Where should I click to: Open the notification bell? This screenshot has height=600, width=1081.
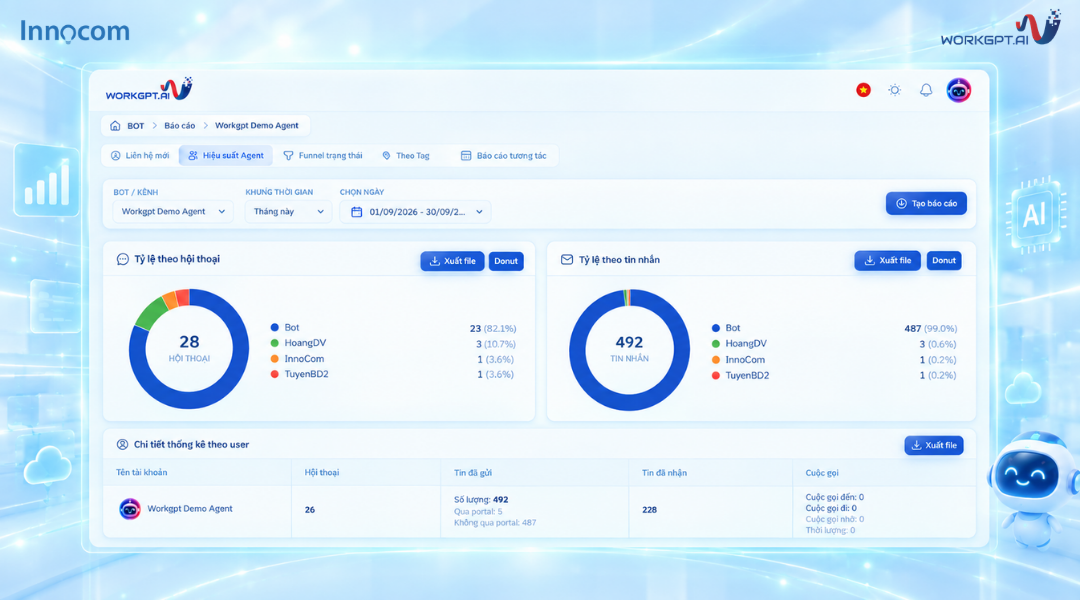926,90
